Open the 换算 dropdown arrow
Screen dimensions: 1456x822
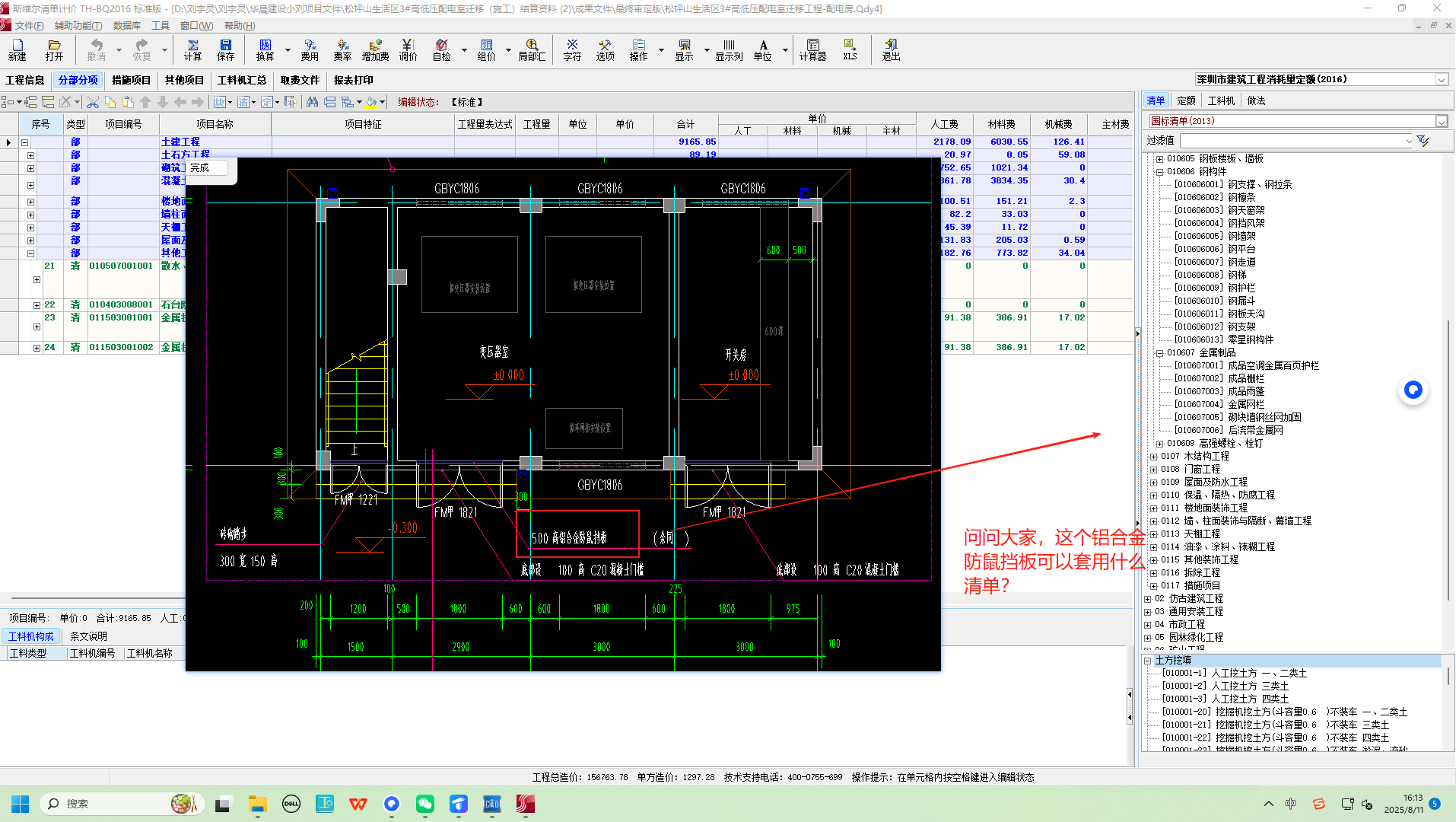[x=288, y=50]
